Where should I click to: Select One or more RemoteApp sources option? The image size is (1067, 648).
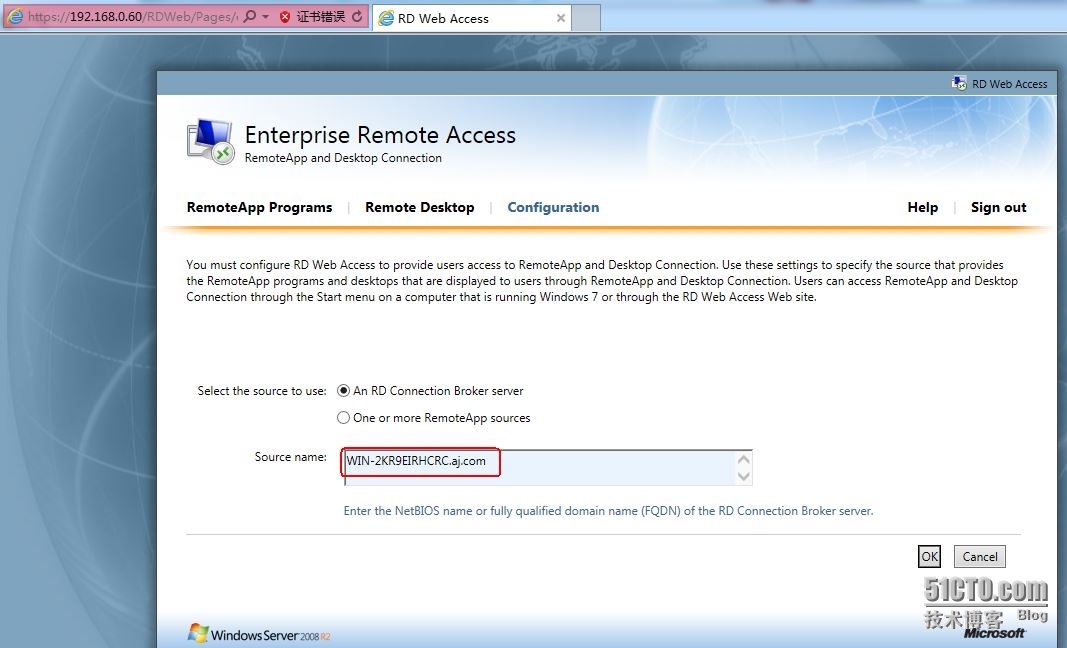344,418
